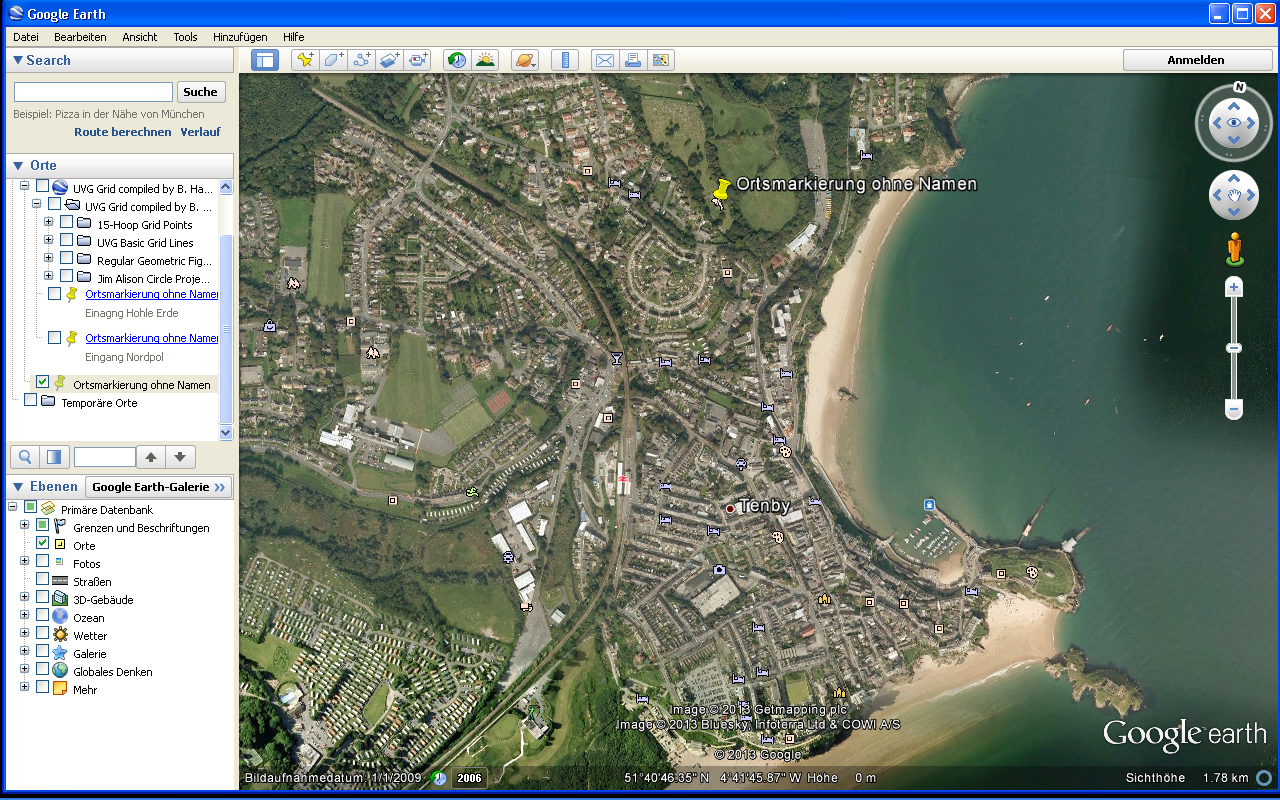Select the add path tool

pos(362,60)
